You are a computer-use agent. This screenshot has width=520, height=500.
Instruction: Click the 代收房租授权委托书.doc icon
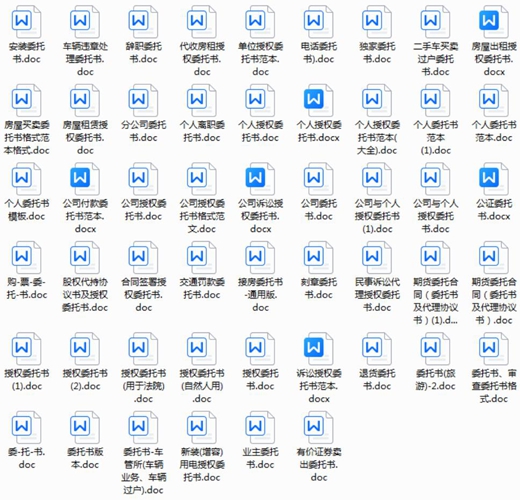point(202,22)
